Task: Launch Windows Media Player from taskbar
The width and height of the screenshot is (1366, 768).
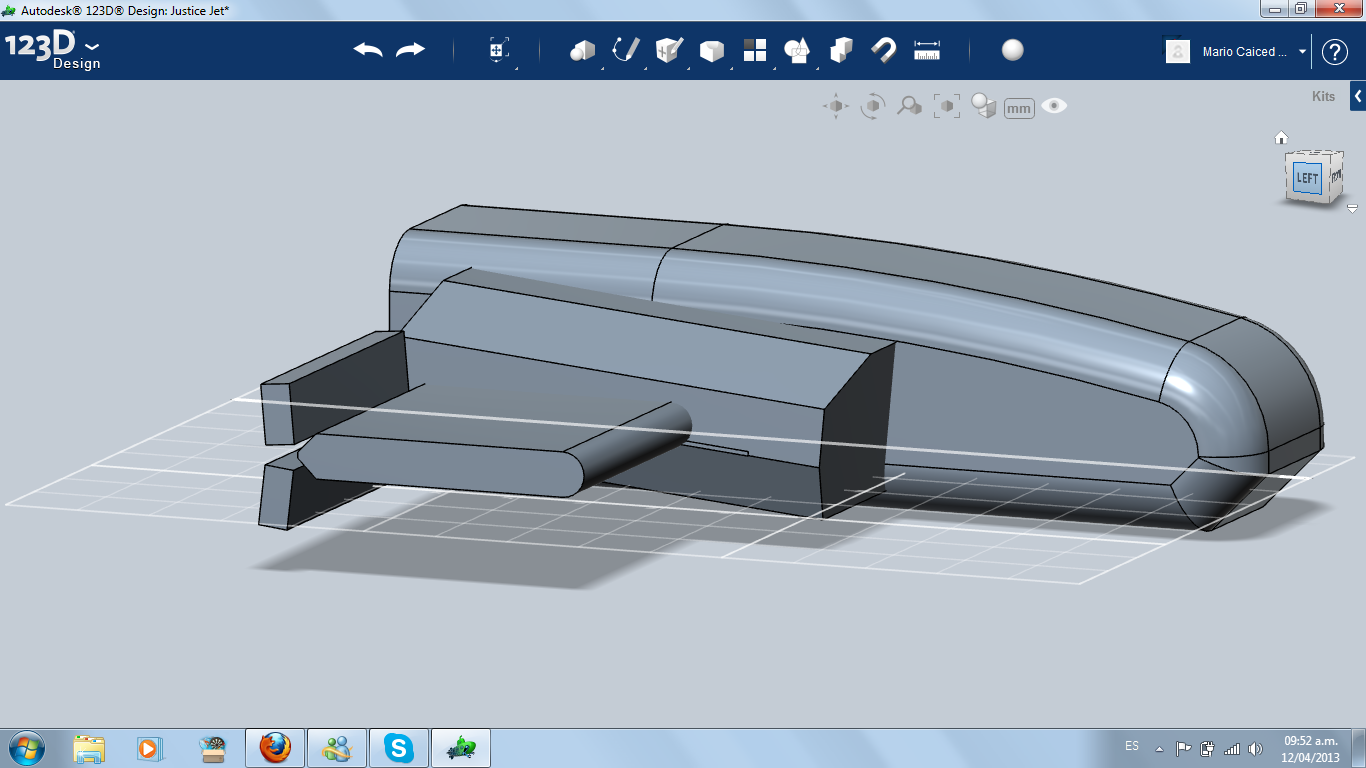Action: coord(148,748)
